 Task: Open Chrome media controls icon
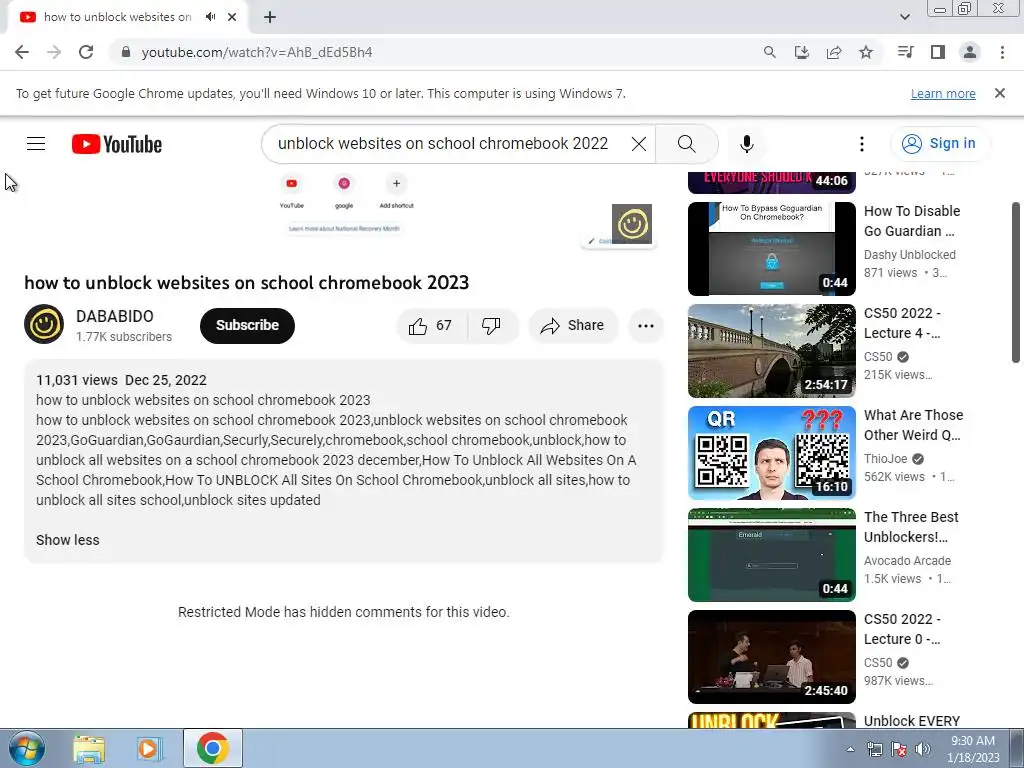(x=905, y=52)
